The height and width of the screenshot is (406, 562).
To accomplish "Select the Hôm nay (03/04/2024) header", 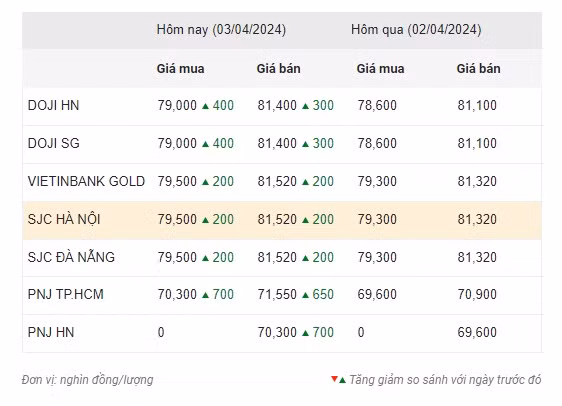I will pyautogui.click(x=221, y=30).
